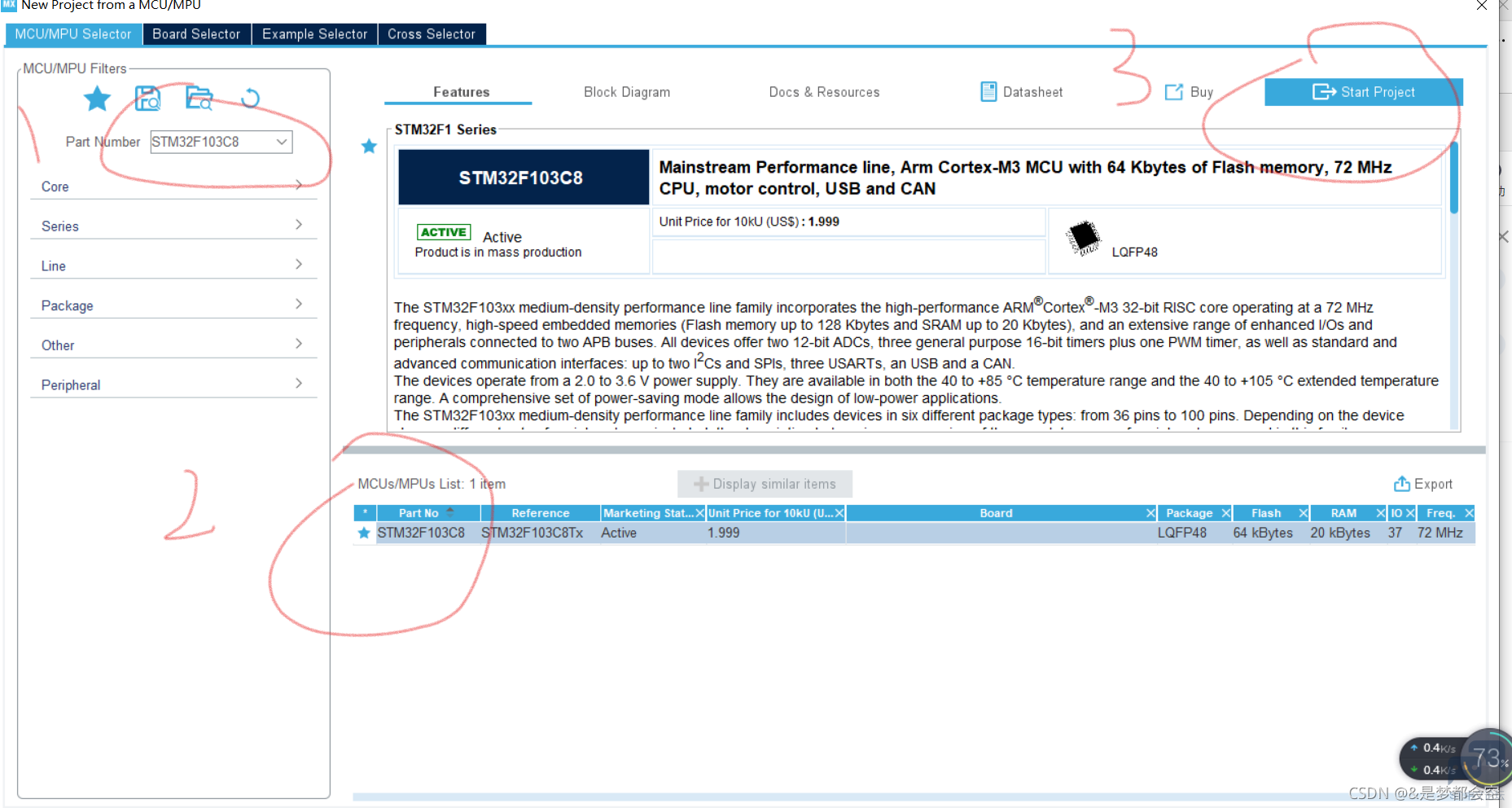Switch to the Board Selector tab
Screen dimensions: 1512x808
[196, 34]
